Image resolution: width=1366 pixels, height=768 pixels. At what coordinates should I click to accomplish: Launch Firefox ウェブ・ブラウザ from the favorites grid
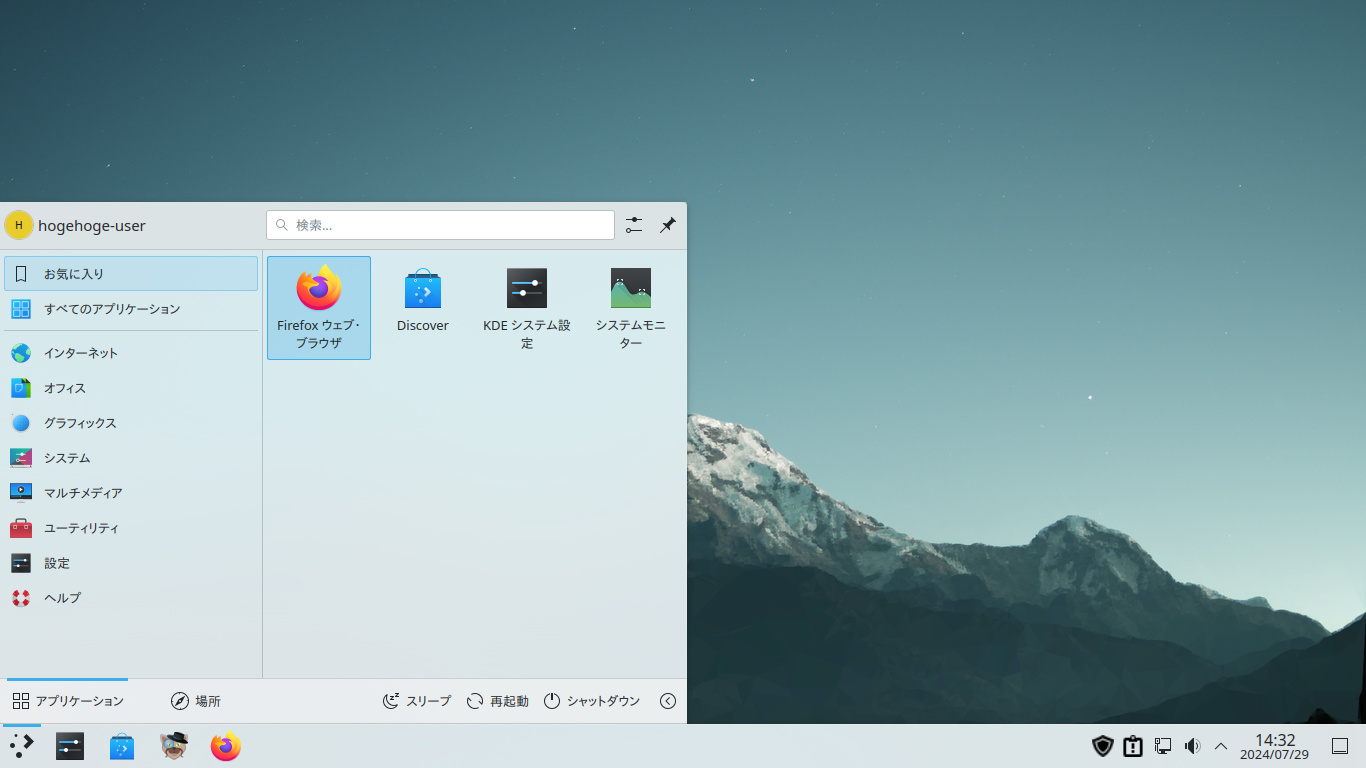click(319, 308)
